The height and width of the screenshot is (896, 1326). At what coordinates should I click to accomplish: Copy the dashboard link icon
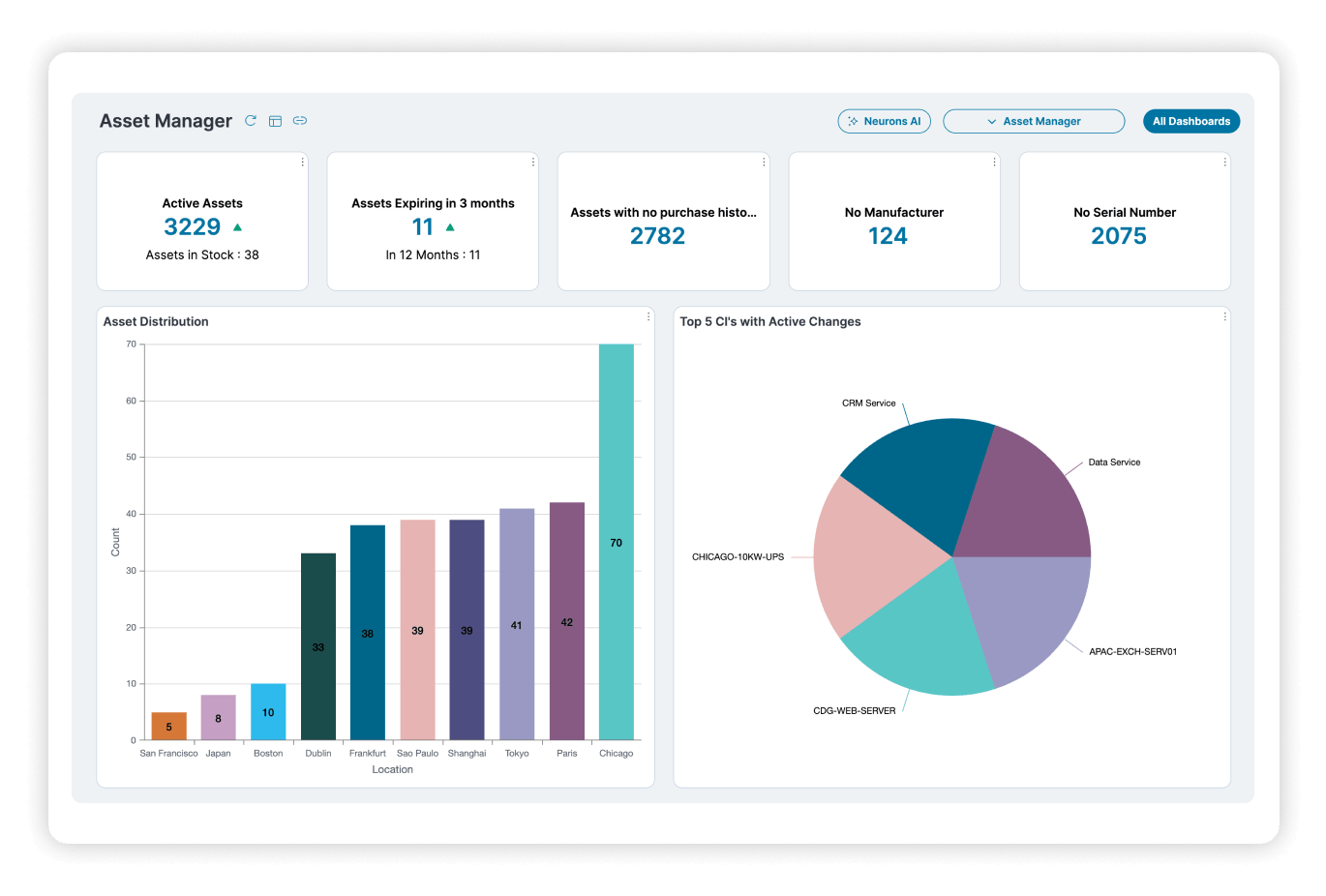(300, 121)
